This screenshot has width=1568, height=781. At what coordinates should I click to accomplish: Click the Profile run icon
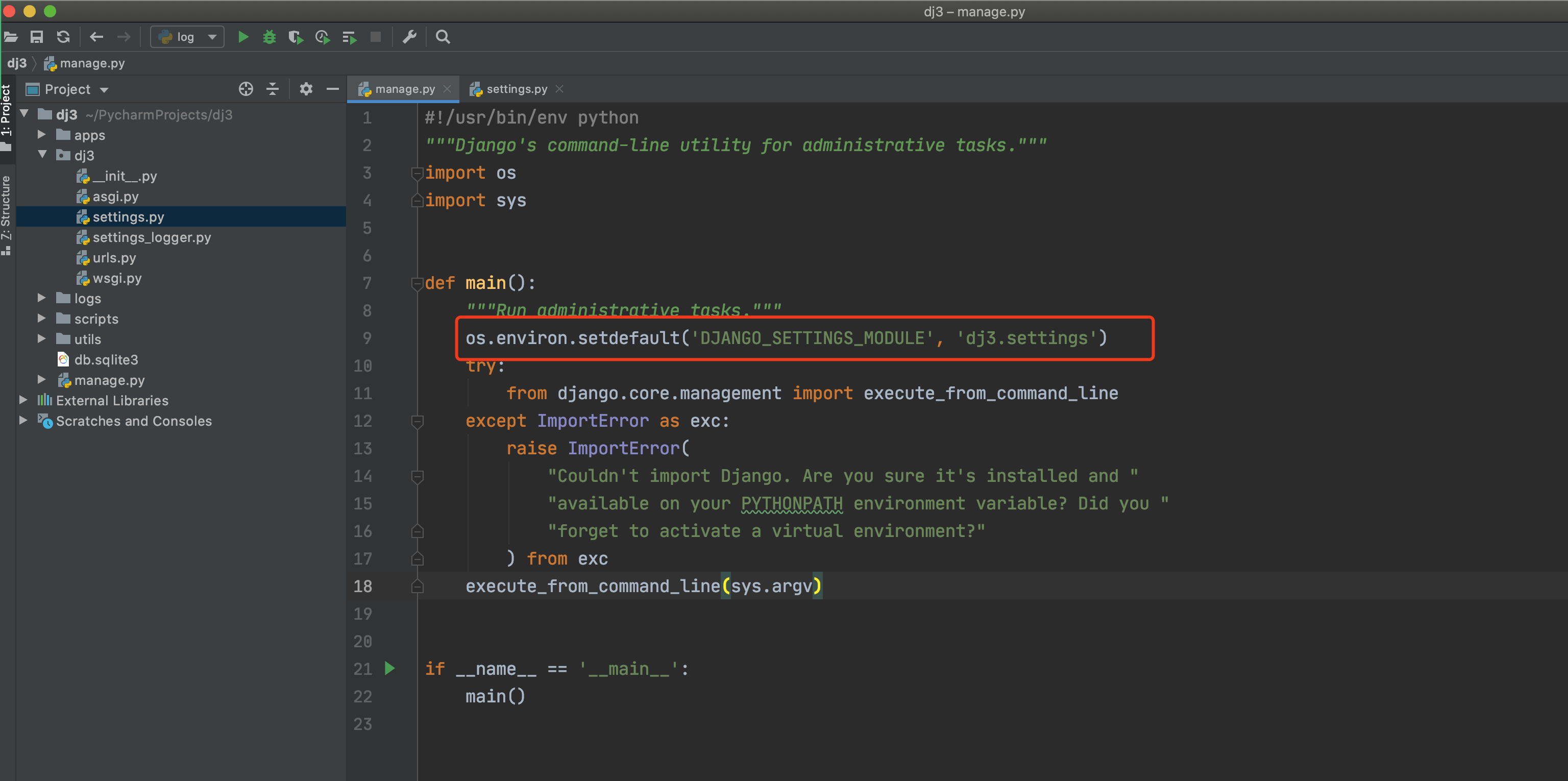[x=323, y=37]
